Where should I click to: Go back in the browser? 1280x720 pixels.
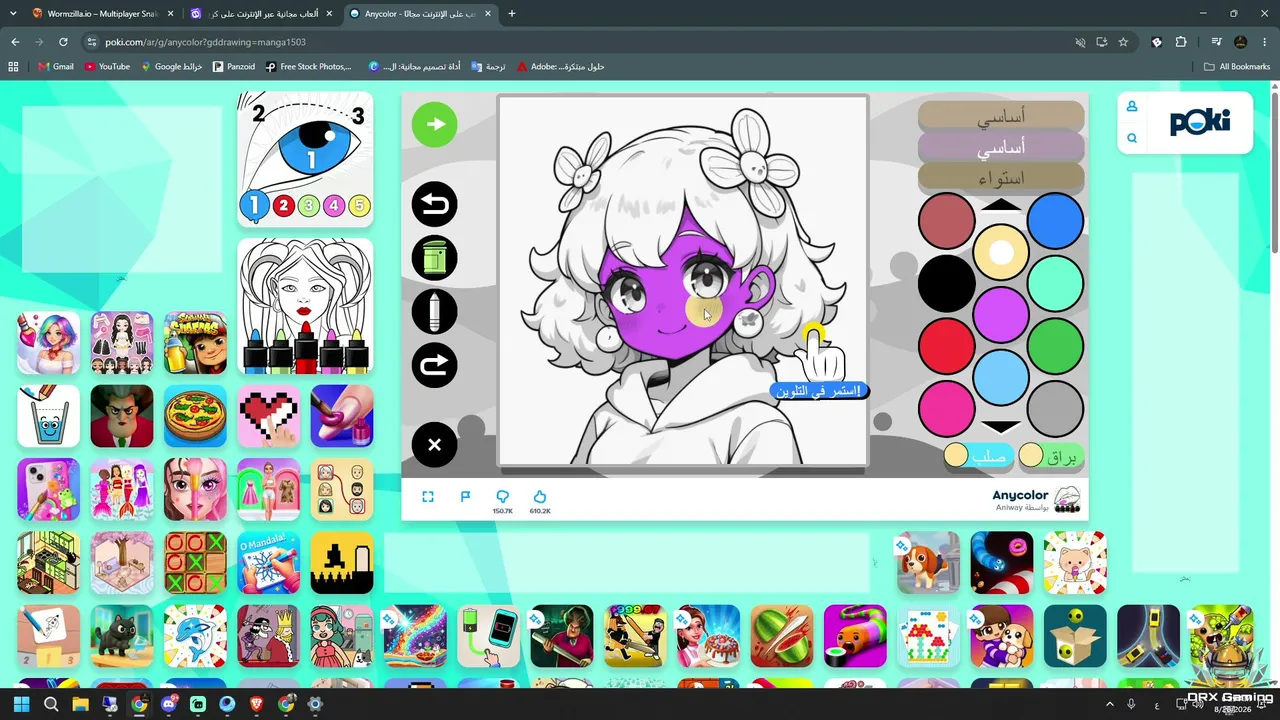15,42
